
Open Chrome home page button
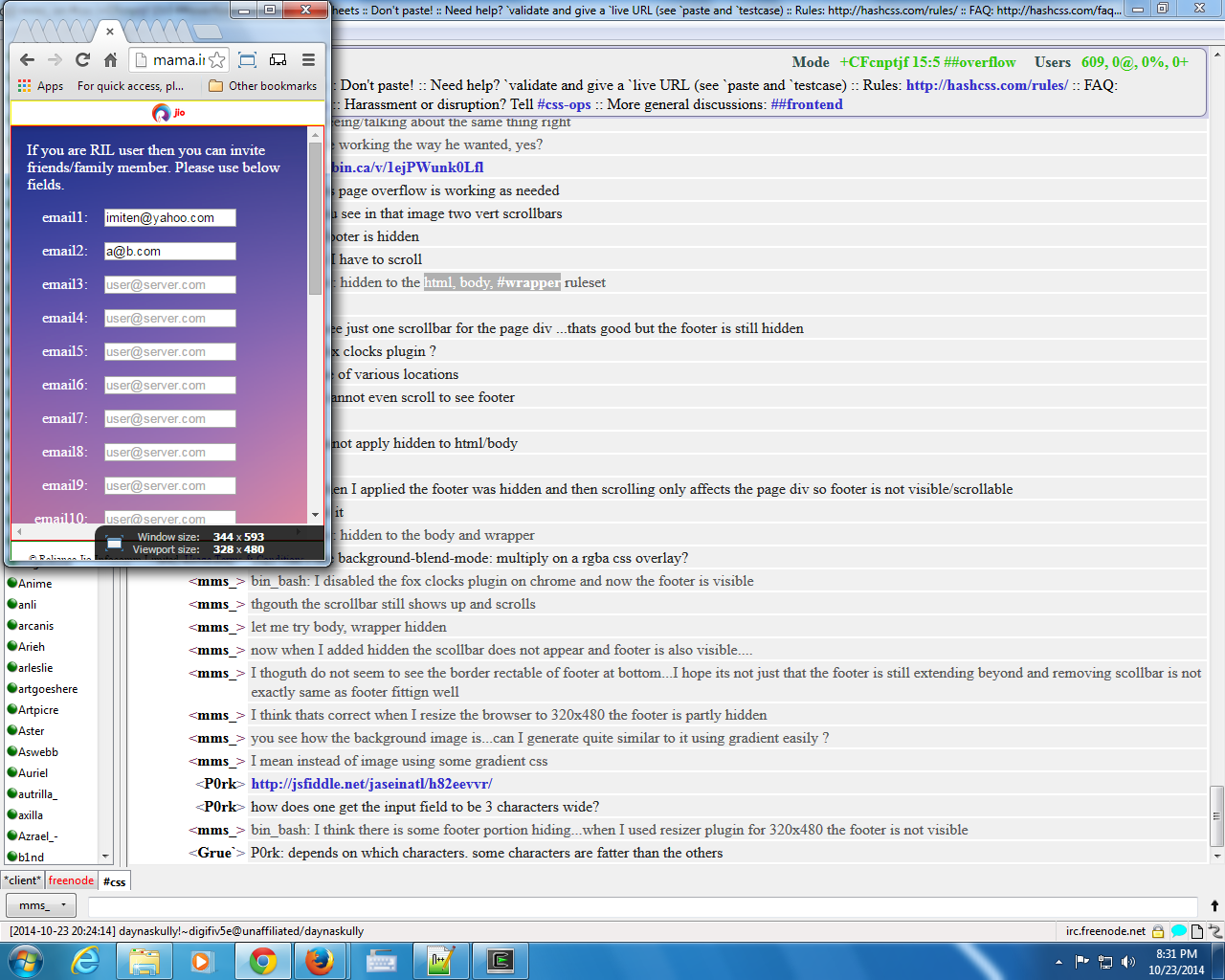pos(110,59)
